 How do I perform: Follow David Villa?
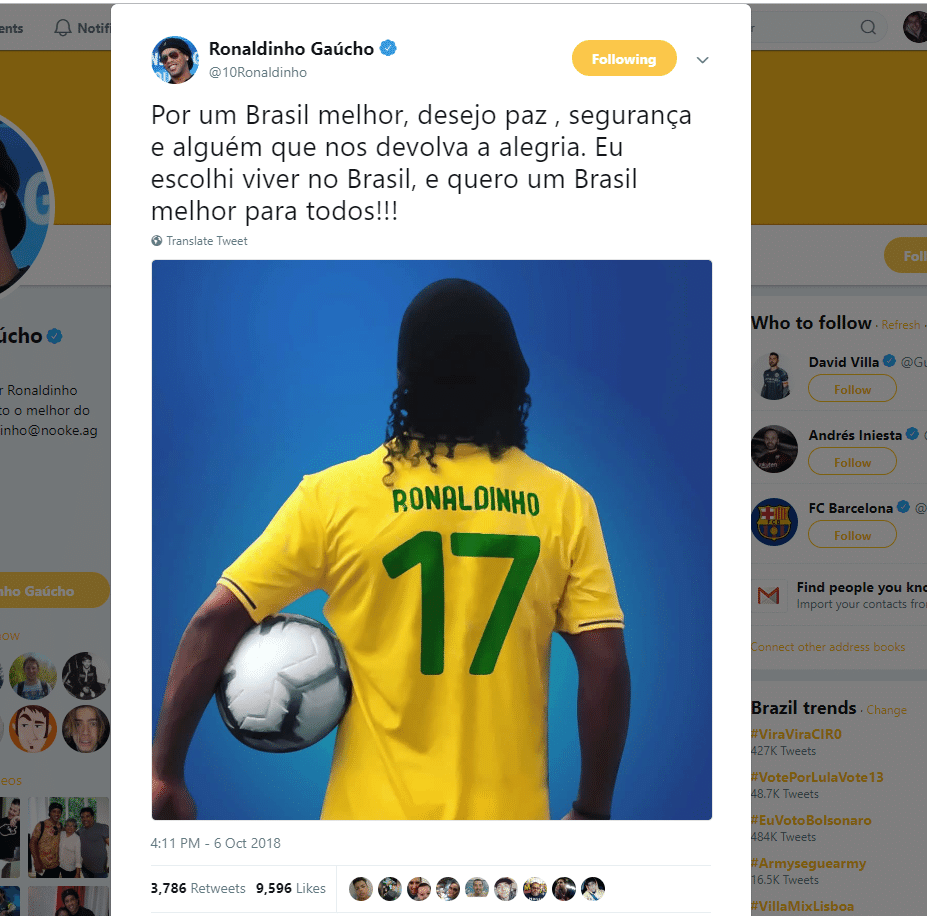pos(852,389)
